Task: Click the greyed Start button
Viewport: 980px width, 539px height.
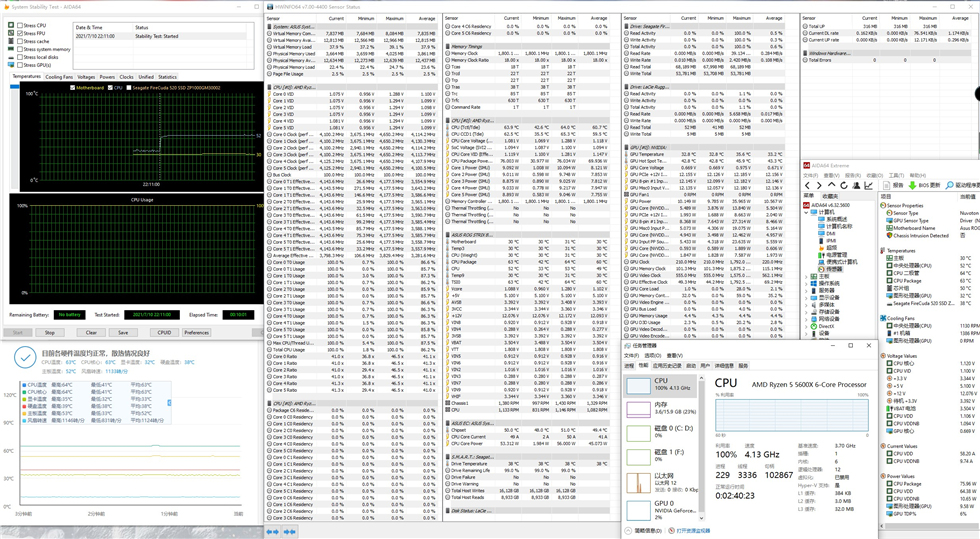Action: point(18,333)
